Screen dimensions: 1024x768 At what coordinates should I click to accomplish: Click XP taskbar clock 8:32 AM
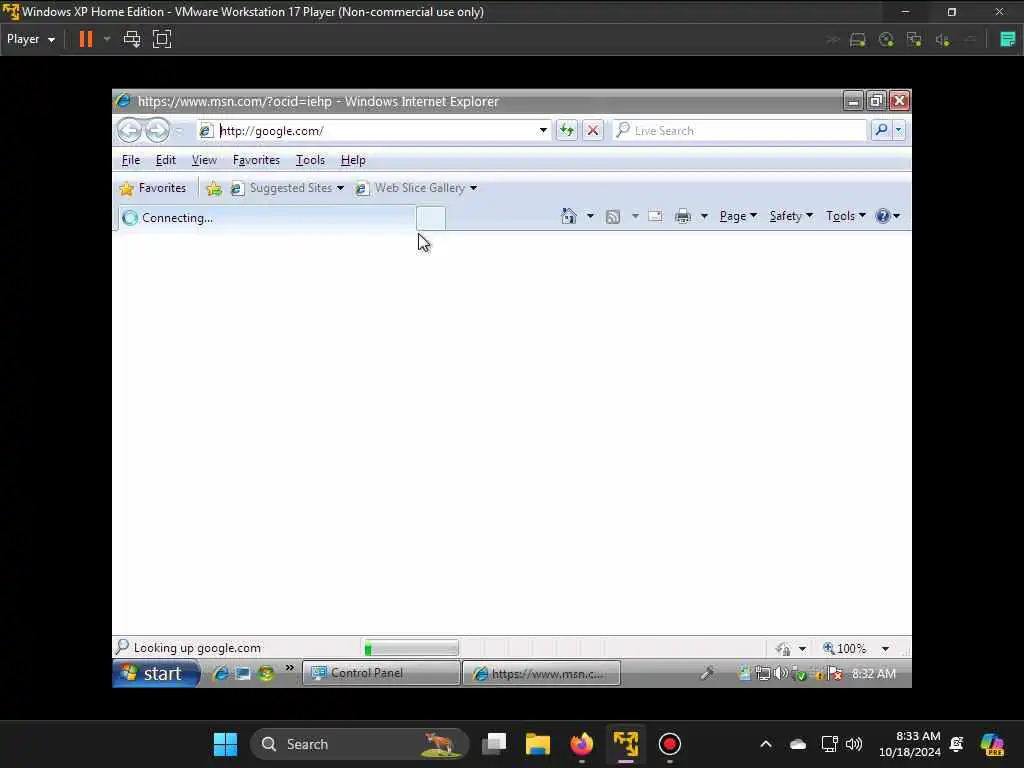873,673
